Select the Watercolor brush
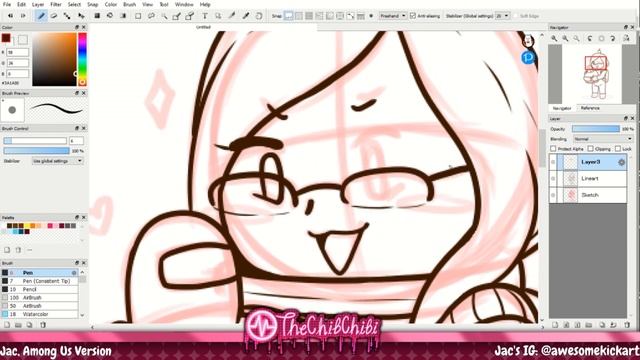This screenshot has width=640, height=360. pos(40,314)
